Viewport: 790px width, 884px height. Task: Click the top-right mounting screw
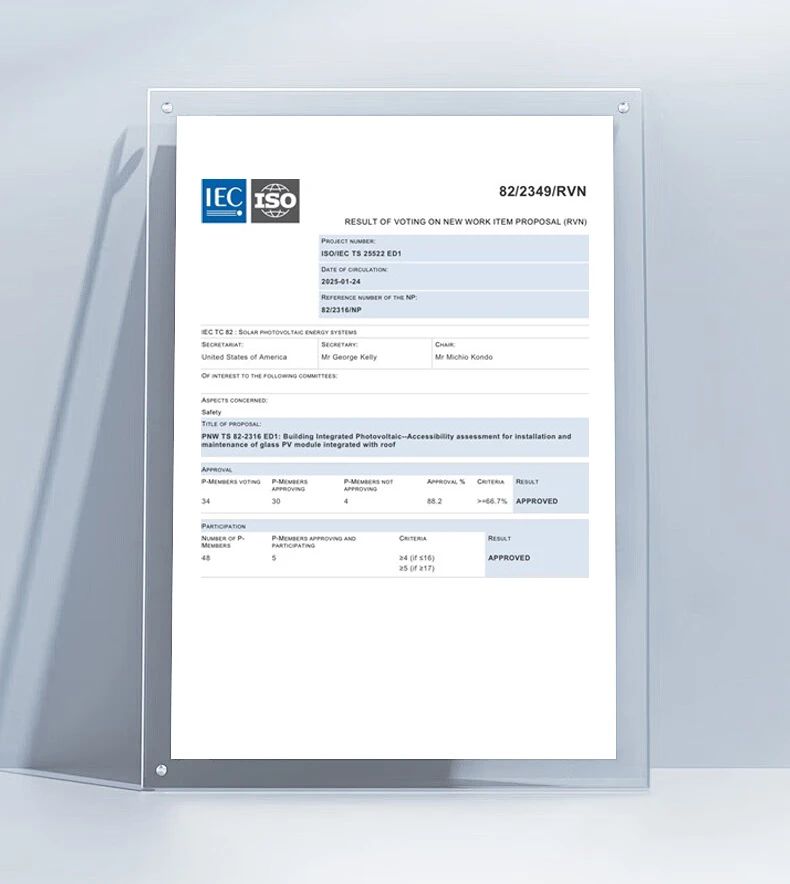coord(623,107)
